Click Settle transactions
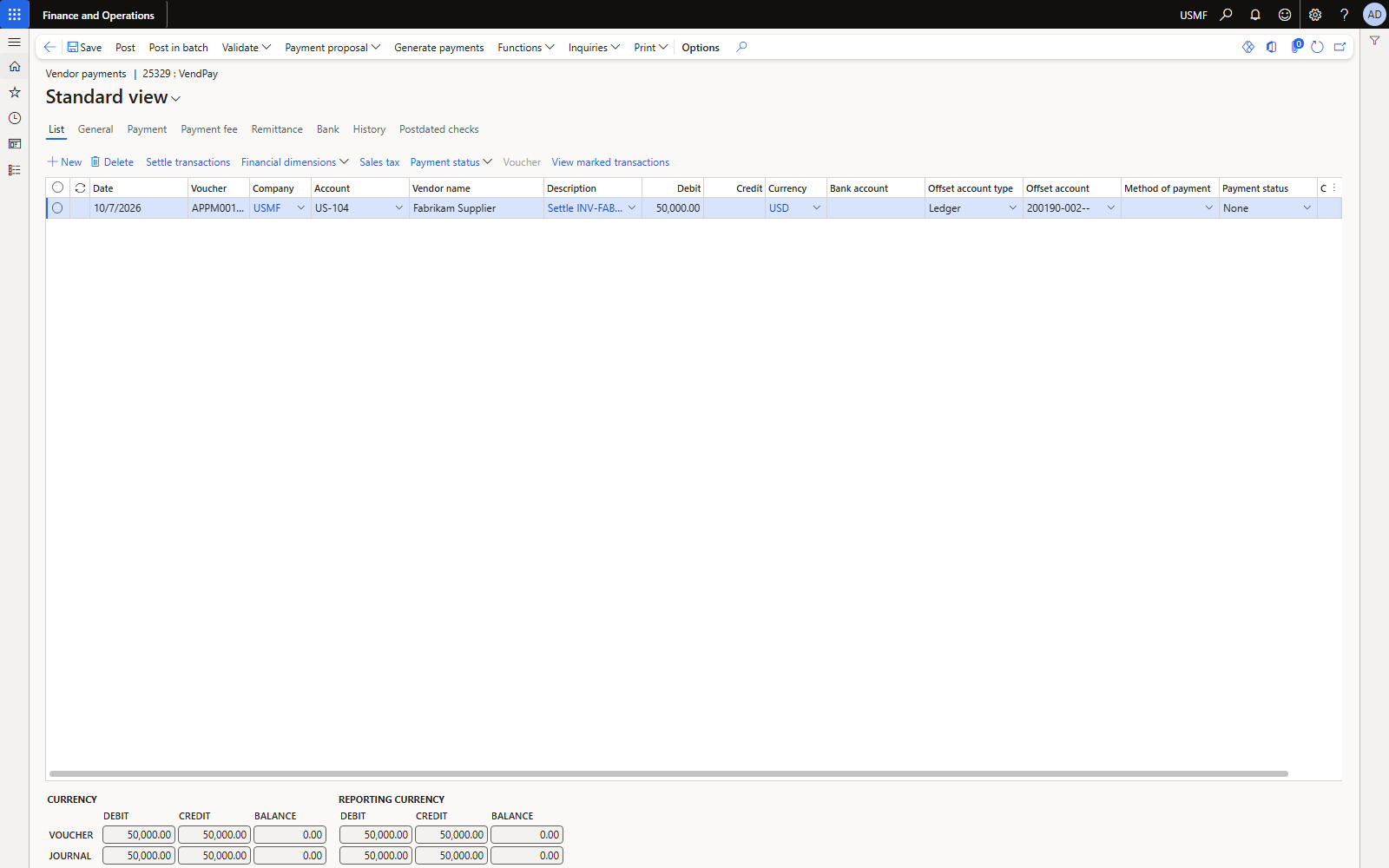 pos(188,162)
